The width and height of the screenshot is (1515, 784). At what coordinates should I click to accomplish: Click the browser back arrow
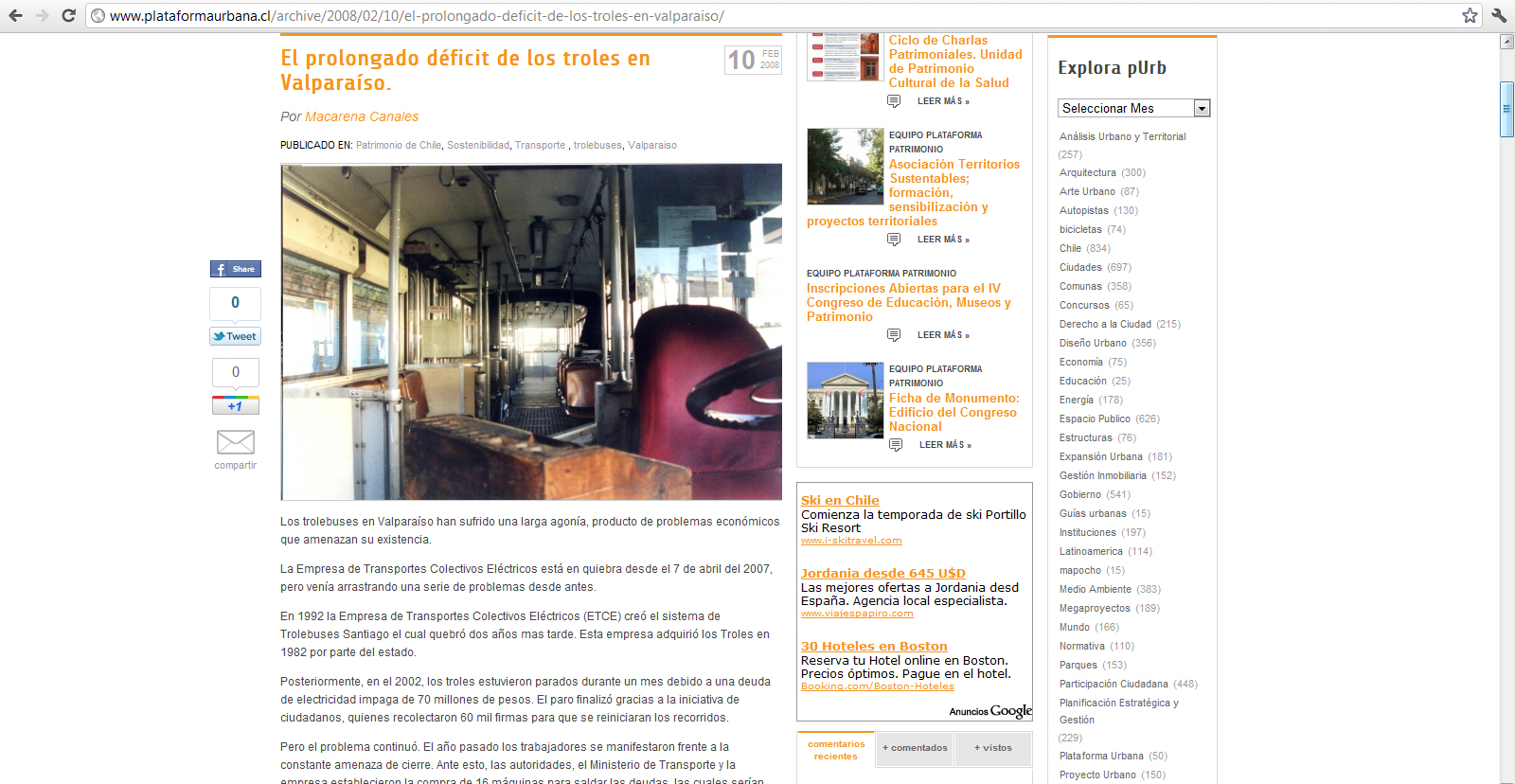point(15,15)
